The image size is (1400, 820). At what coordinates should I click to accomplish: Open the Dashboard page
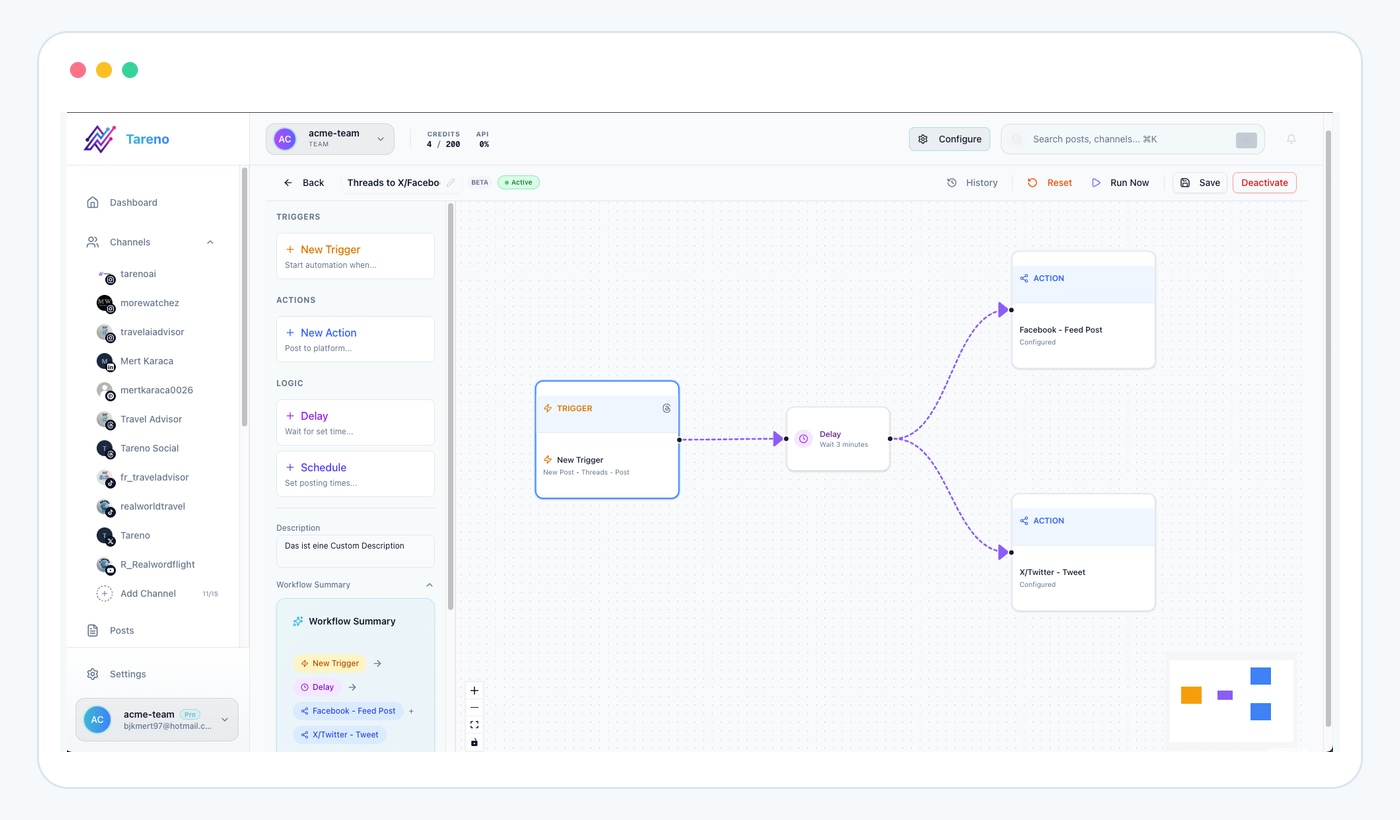pos(133,202)
